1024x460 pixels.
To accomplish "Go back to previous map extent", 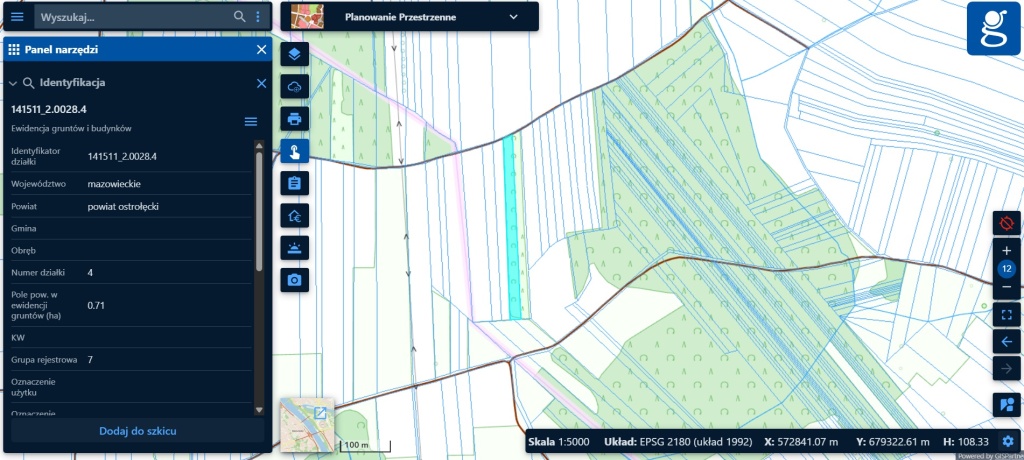I will click(1006, 342).
